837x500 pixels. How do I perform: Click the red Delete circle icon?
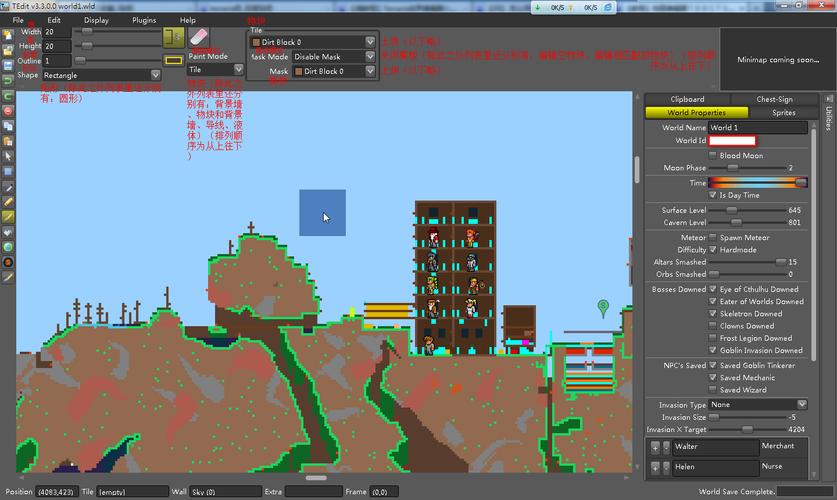click(7, 111)
